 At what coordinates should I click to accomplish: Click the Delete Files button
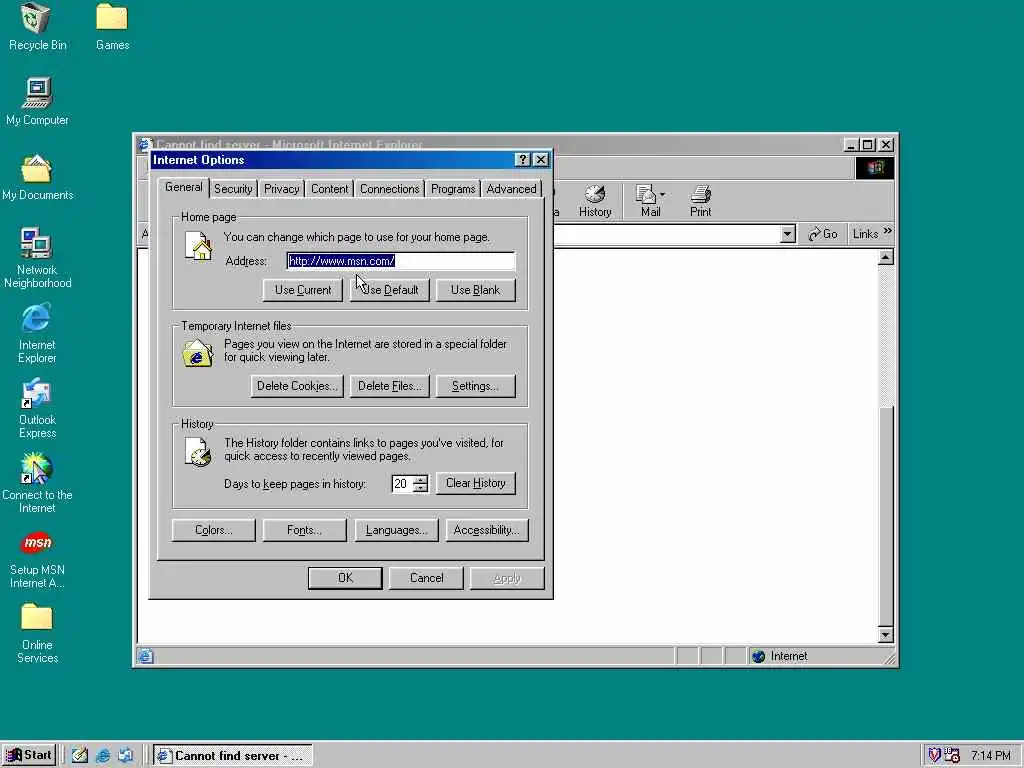390,386
